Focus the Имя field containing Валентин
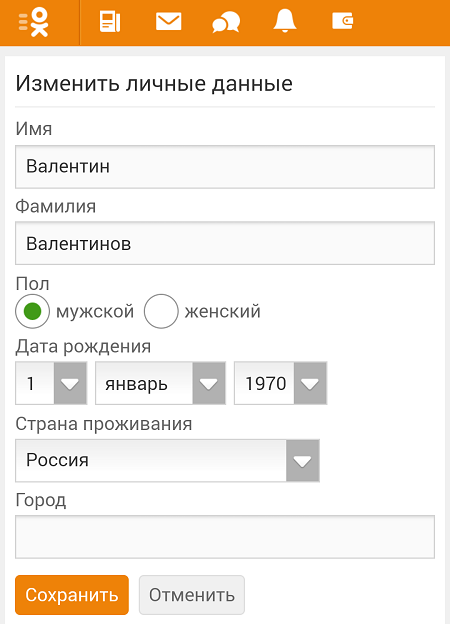450x624 pixels. (x=225, y=167)
